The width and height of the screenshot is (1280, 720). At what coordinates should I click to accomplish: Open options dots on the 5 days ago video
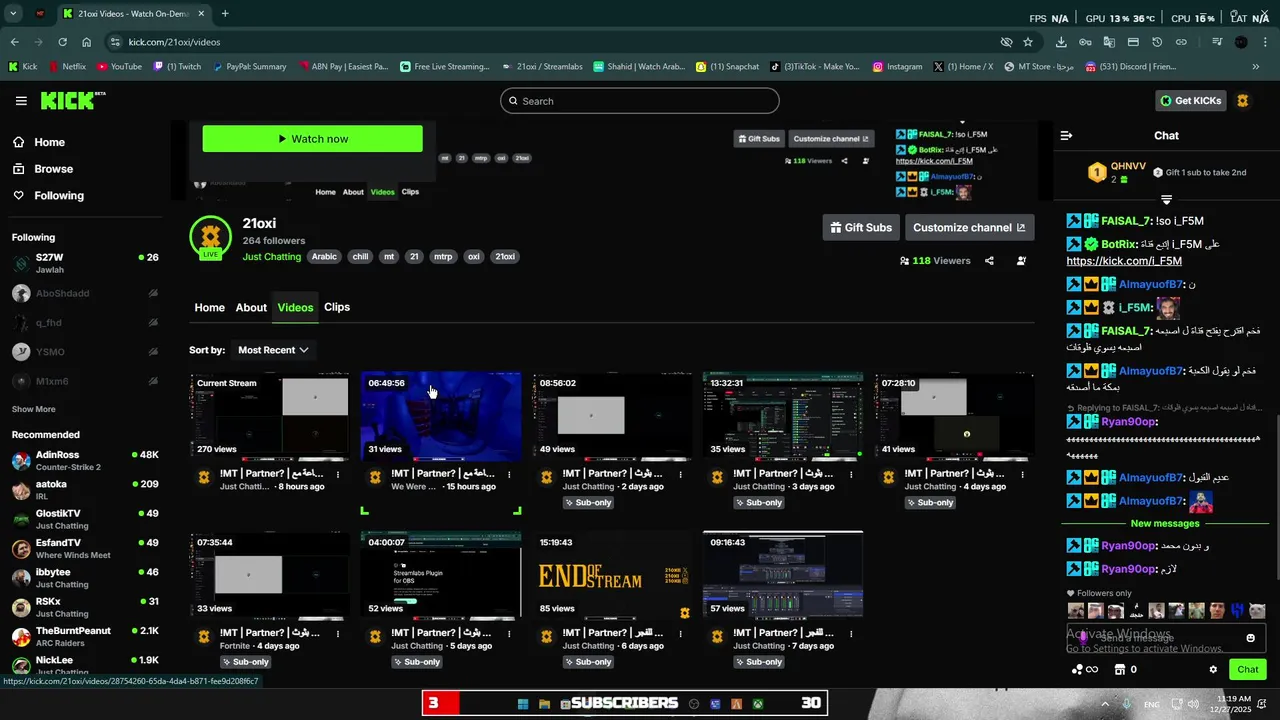(509, 634)
